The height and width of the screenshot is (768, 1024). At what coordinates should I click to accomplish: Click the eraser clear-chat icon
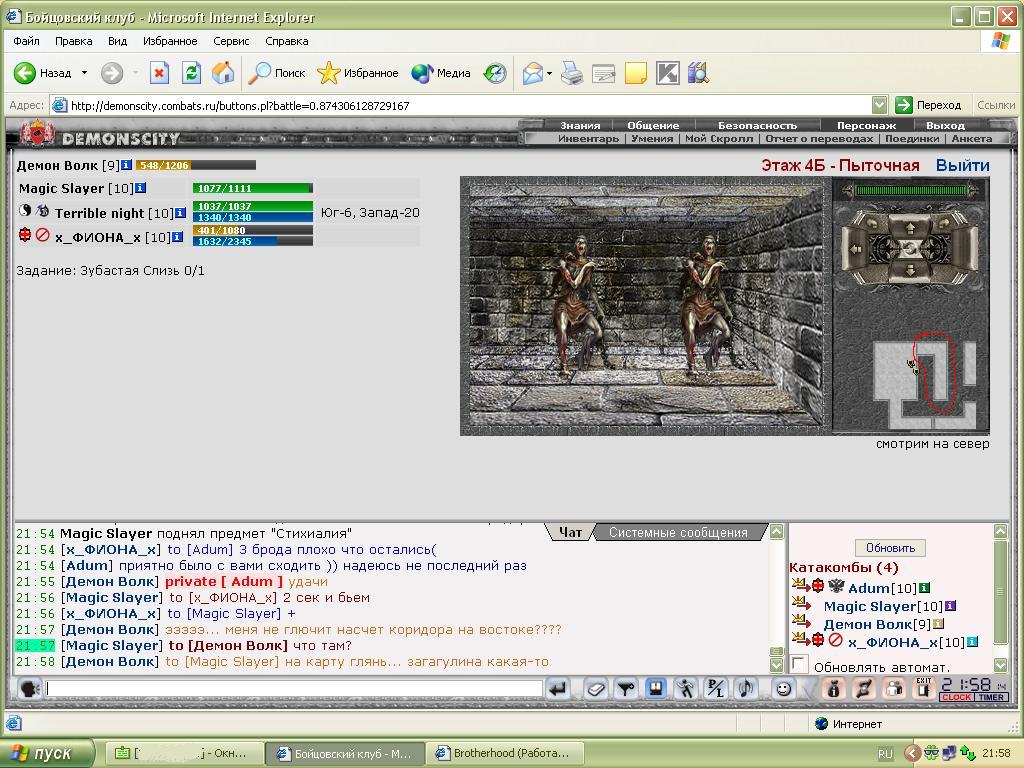(x=596, y=689)
